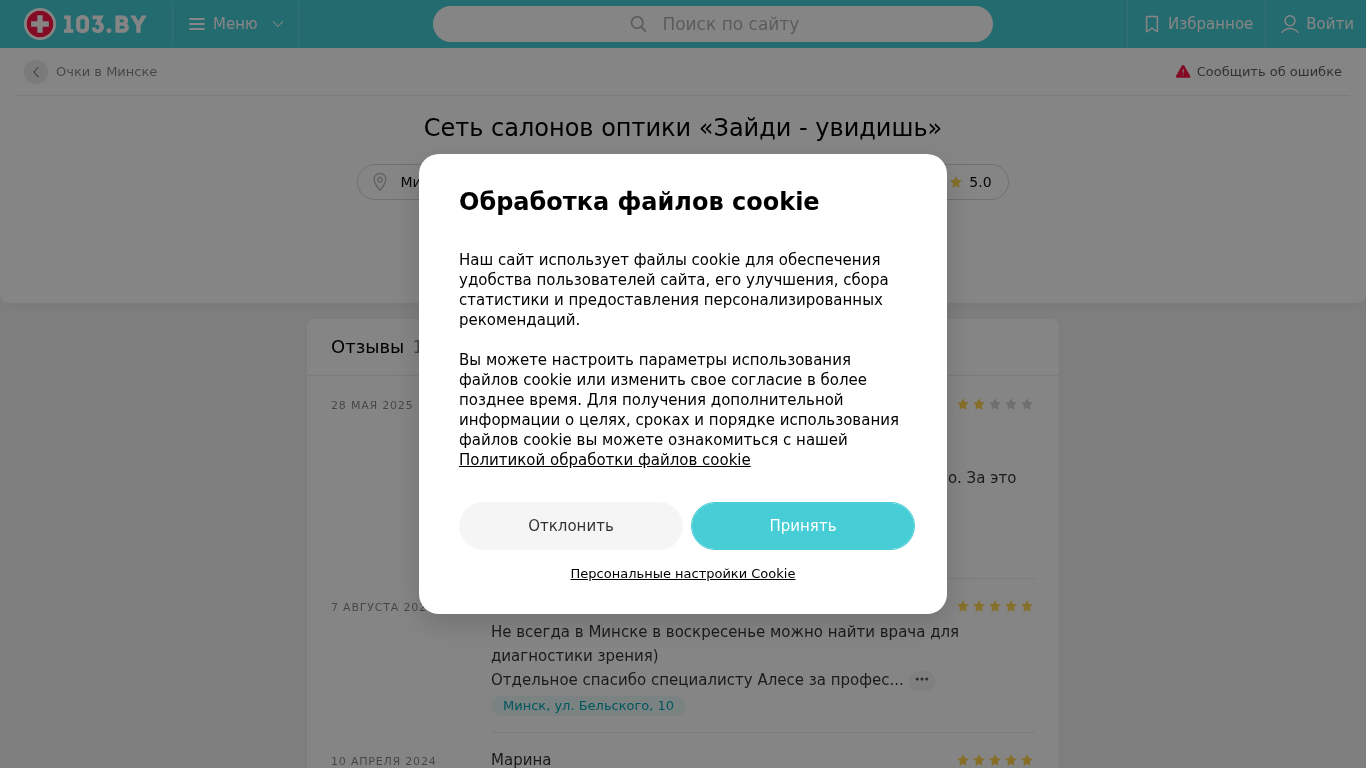Open the hamburger Меню icon

point(197,24)
